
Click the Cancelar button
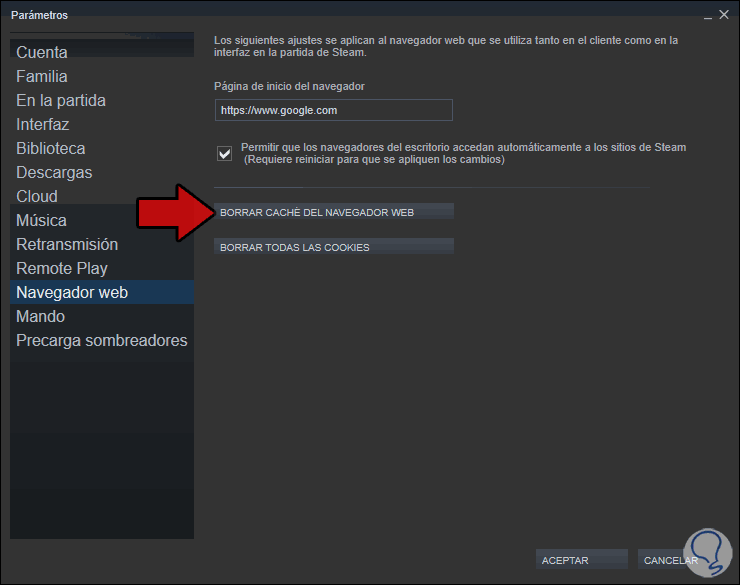671,560
